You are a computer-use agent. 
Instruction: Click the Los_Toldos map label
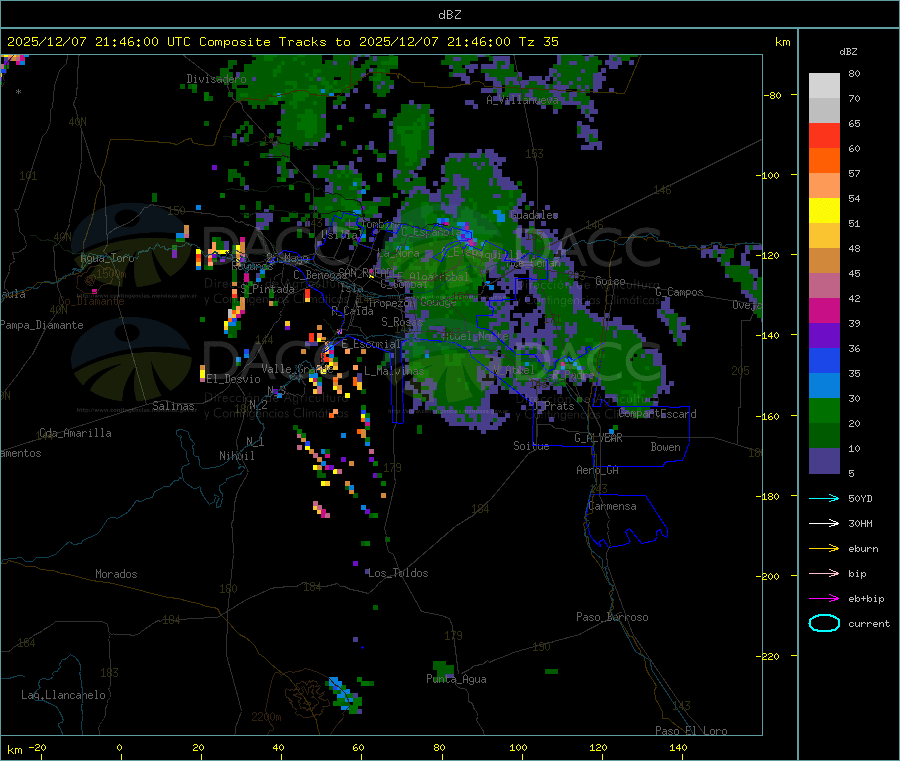pyautogui.click(x=398, y=573)
